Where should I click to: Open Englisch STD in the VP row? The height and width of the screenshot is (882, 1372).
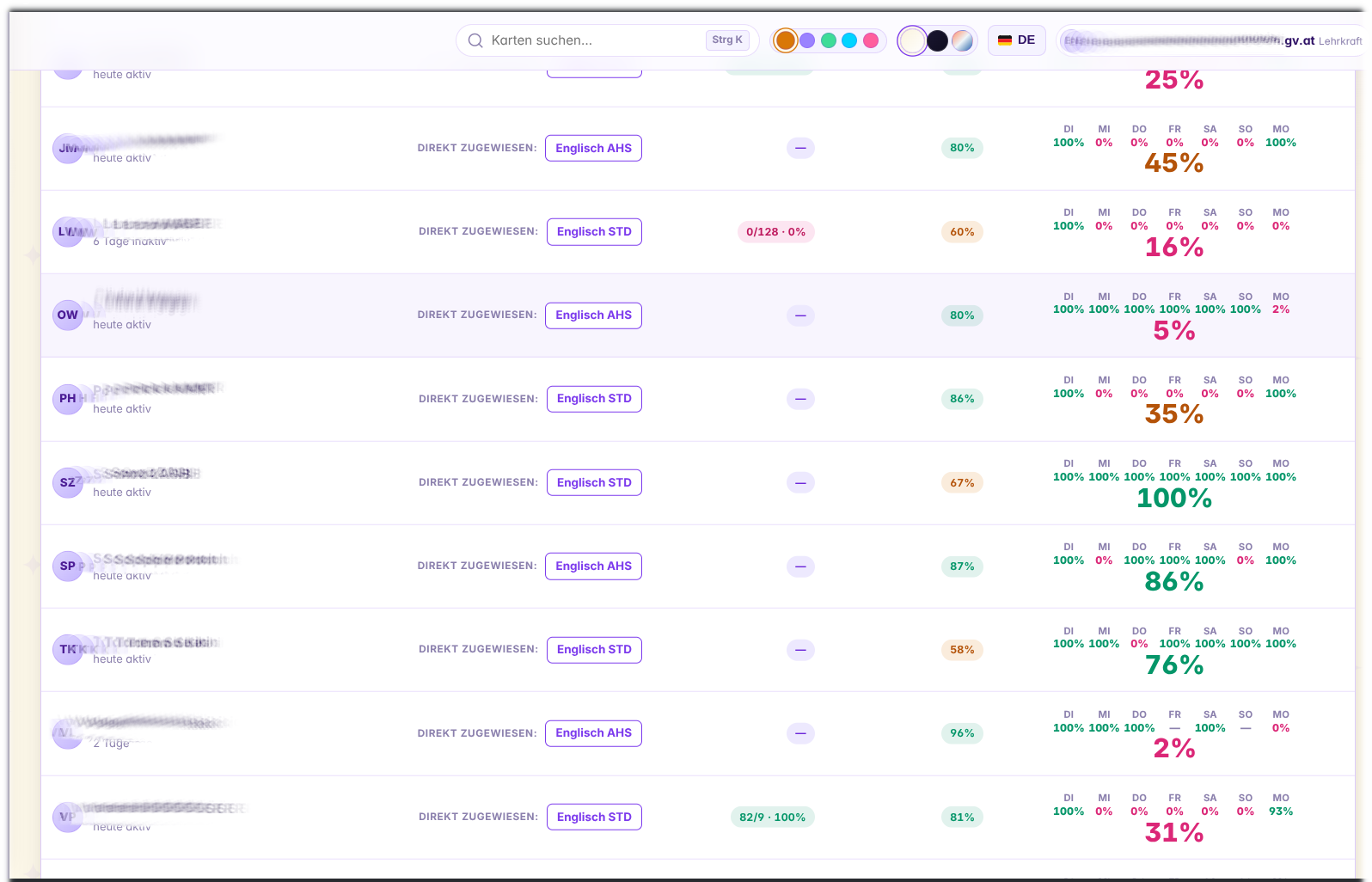coord(594,817)
